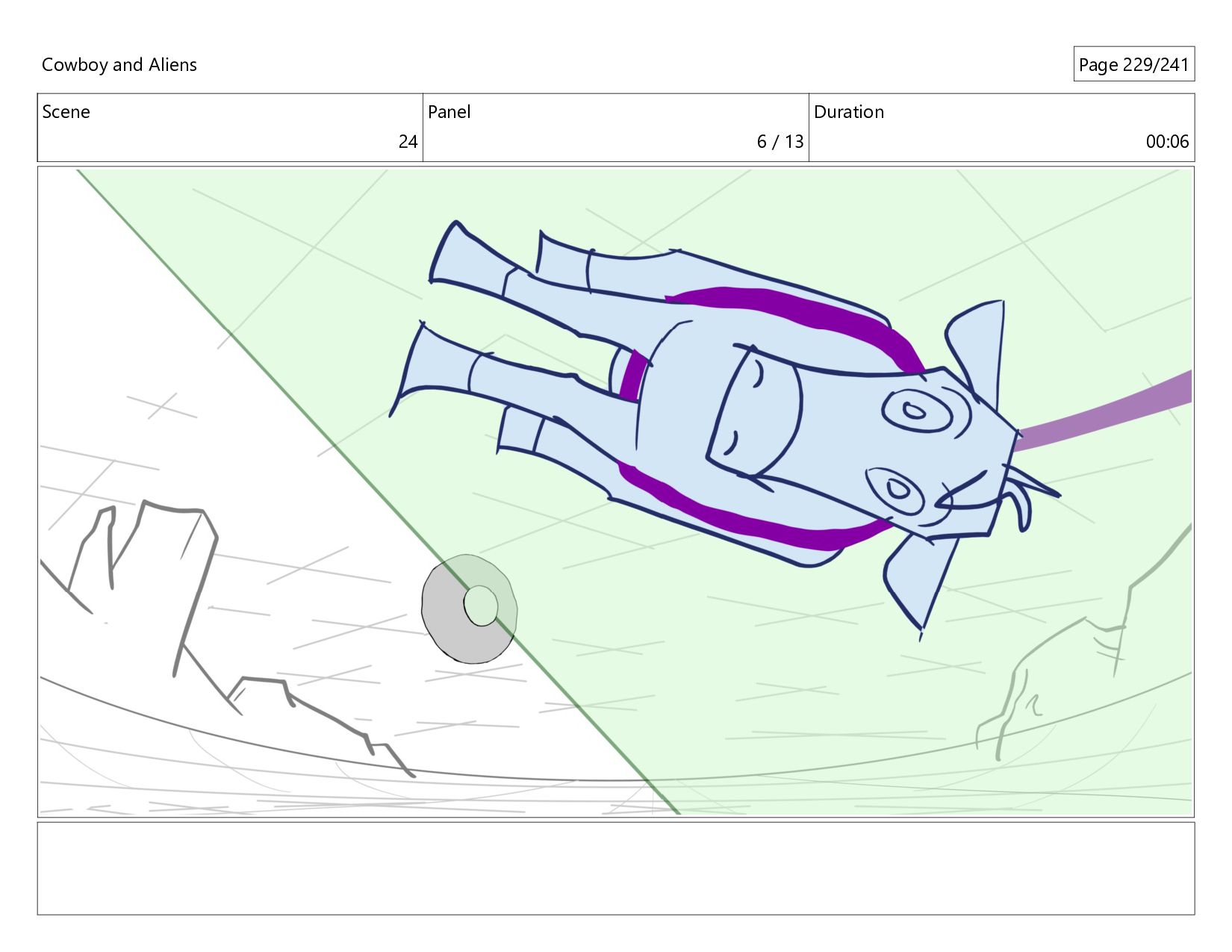Click the panel count '6 / 13'
The width and height of the screenshot is (1232, 952).
pyautogui.click(x=780, y=142)
